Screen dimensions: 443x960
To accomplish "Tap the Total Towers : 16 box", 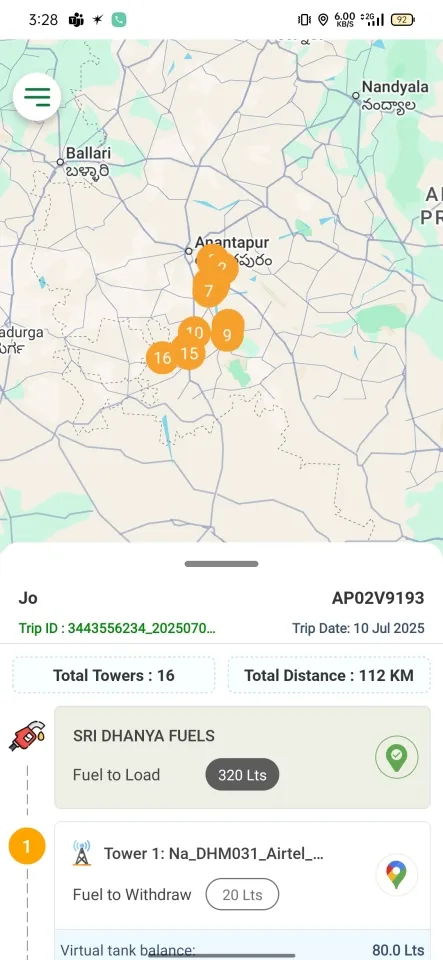I will coord(114,675).
